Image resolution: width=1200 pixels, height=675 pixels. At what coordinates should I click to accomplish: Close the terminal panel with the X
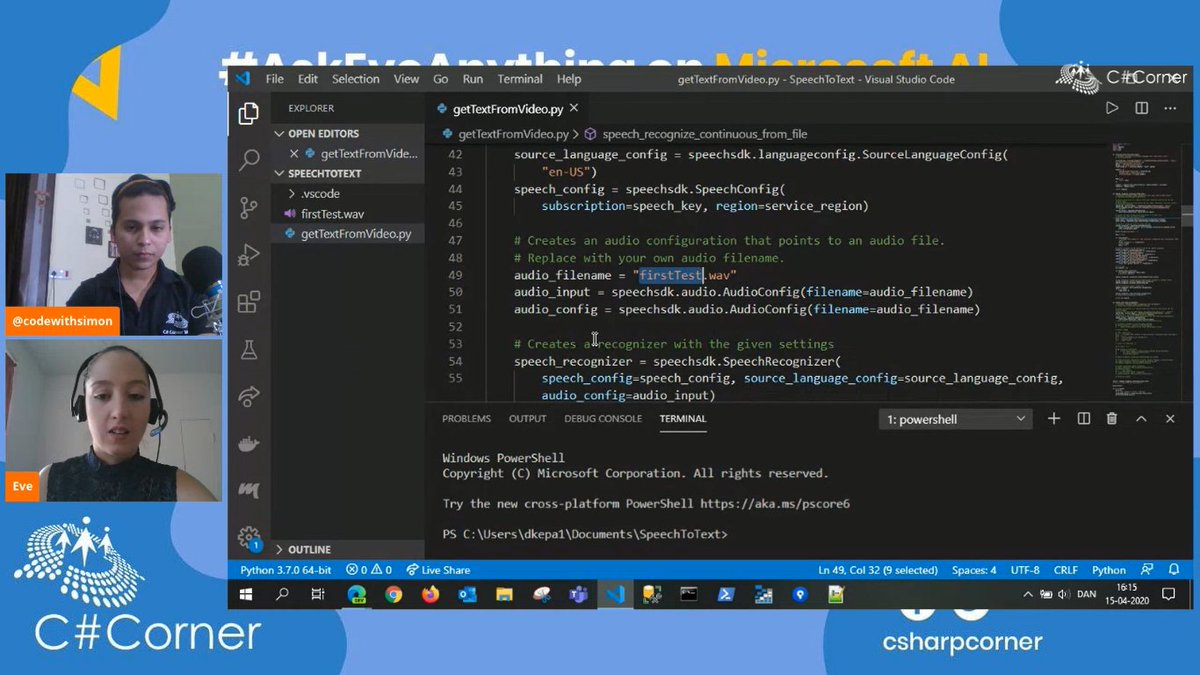(x=1171, y=419)
